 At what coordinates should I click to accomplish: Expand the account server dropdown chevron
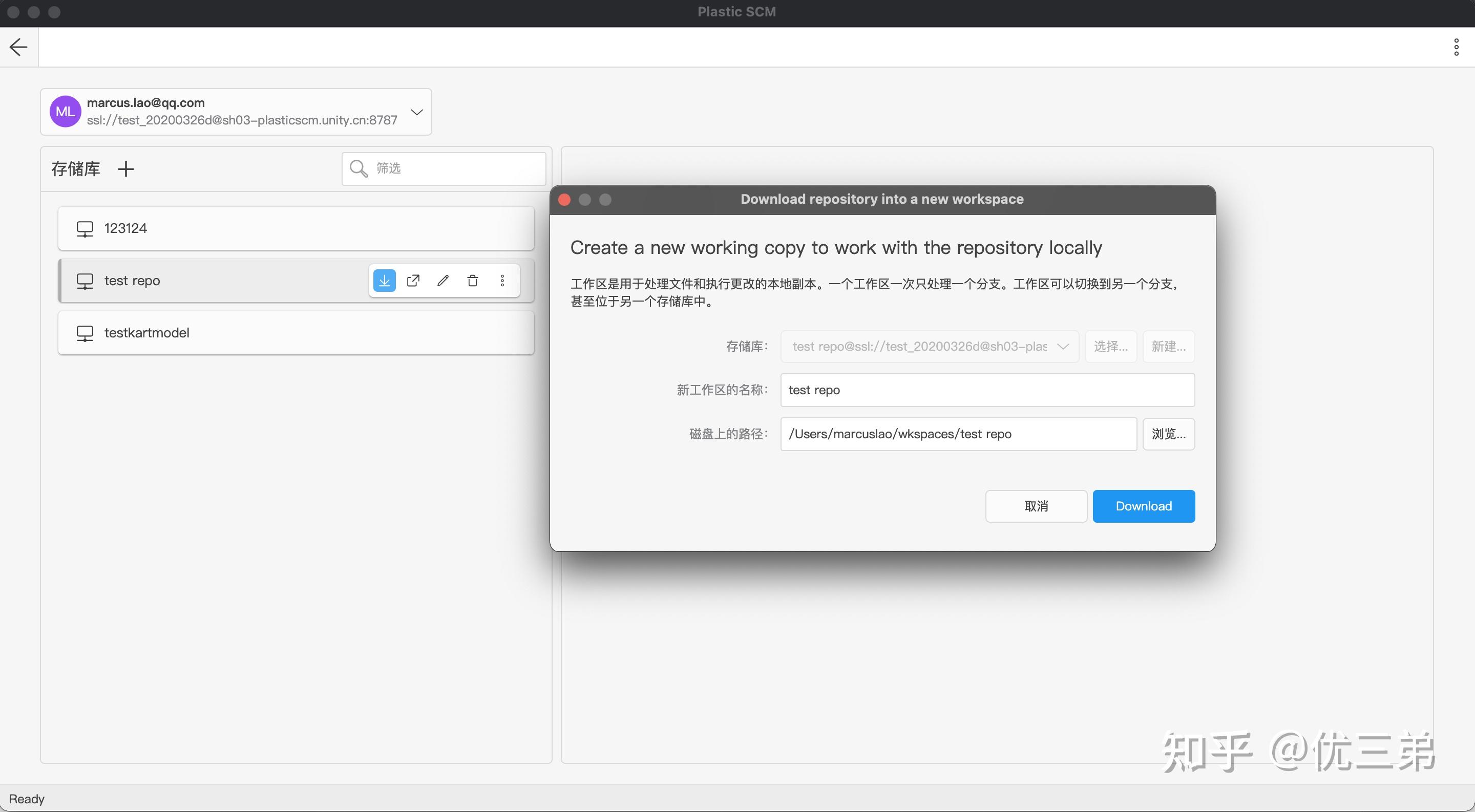tap(417, 112)
